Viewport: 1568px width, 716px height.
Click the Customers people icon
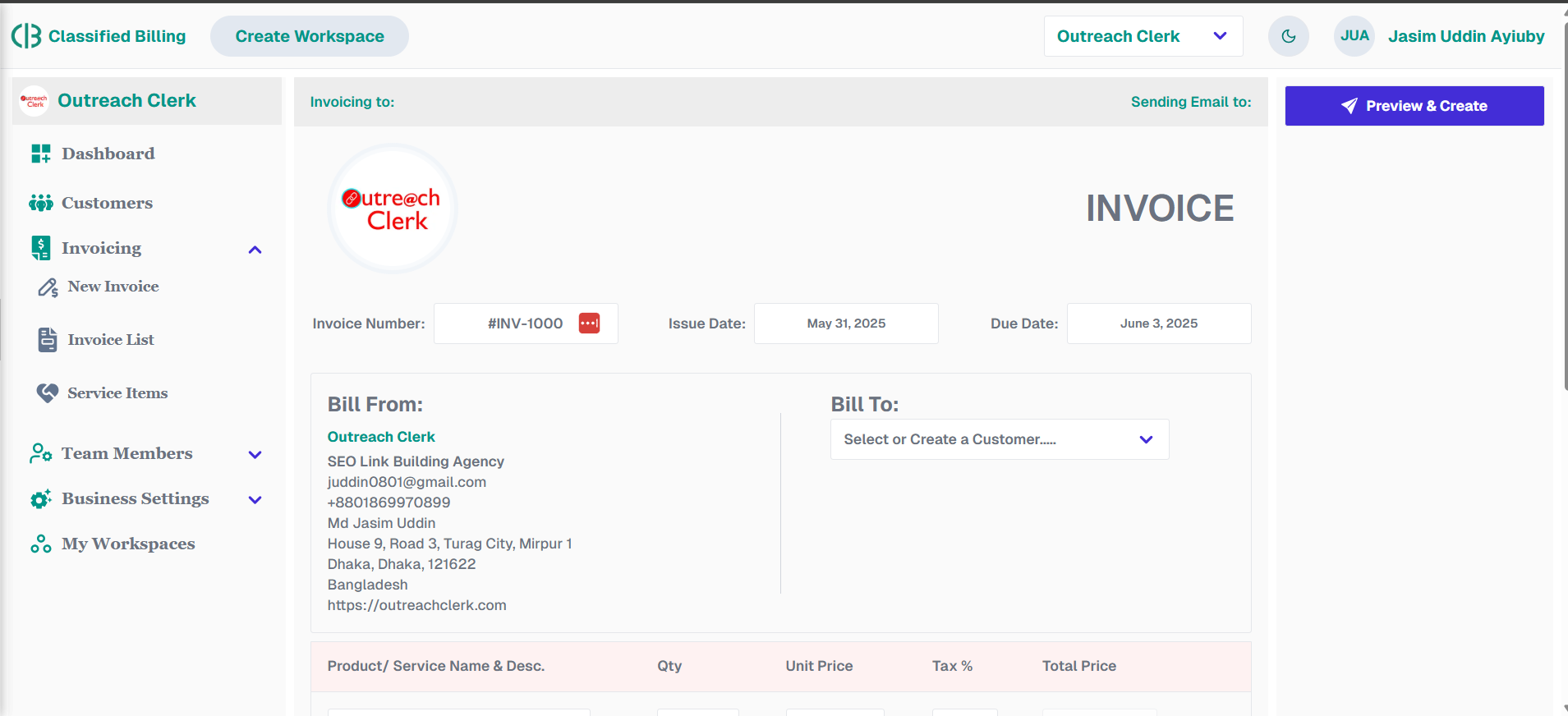click(x=40, y=203)
